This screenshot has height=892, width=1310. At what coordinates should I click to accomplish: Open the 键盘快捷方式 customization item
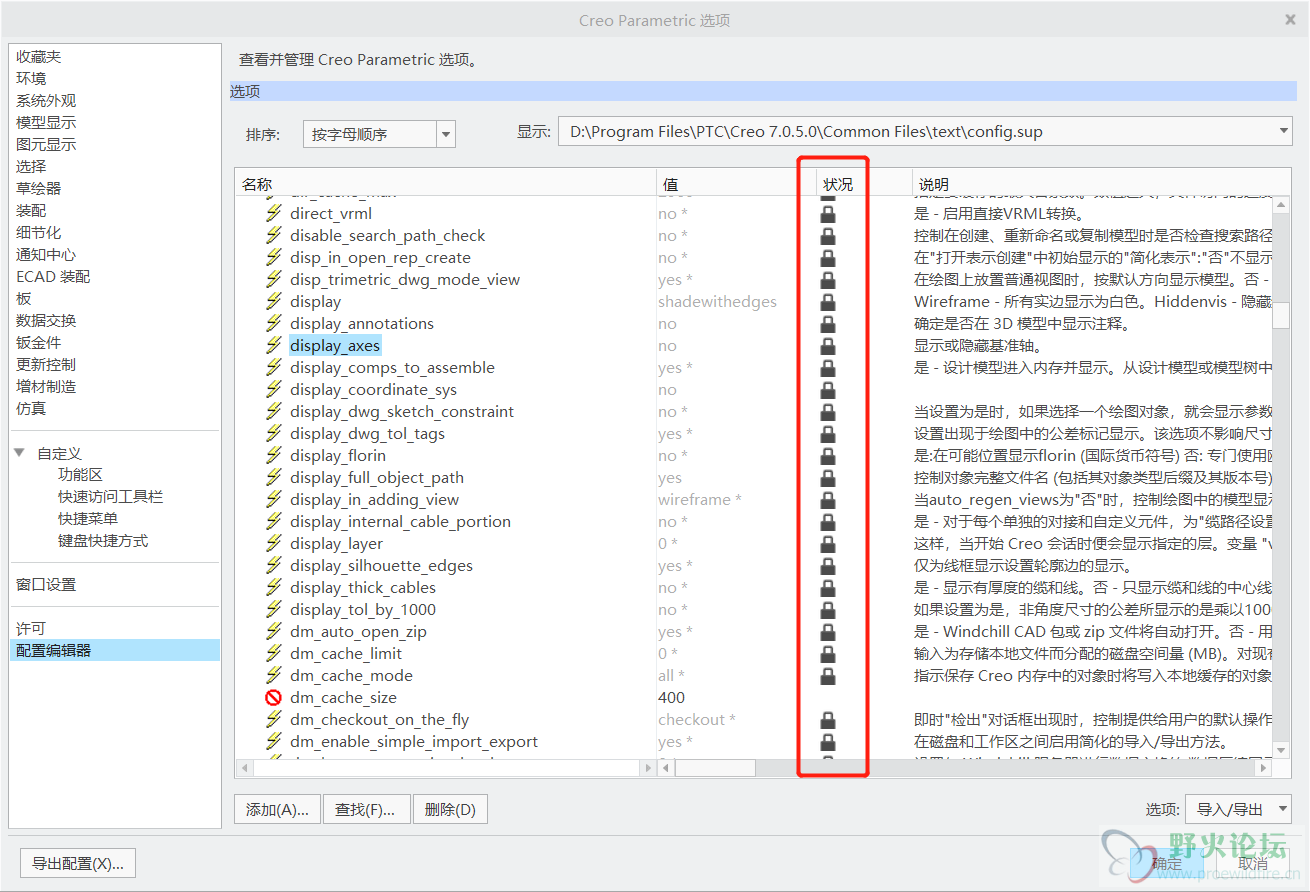[103, 540]
